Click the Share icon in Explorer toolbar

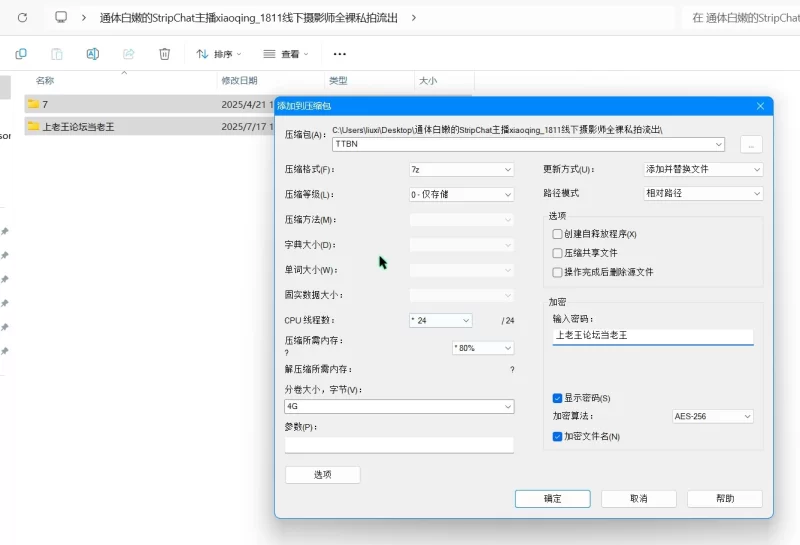point(129,54)
